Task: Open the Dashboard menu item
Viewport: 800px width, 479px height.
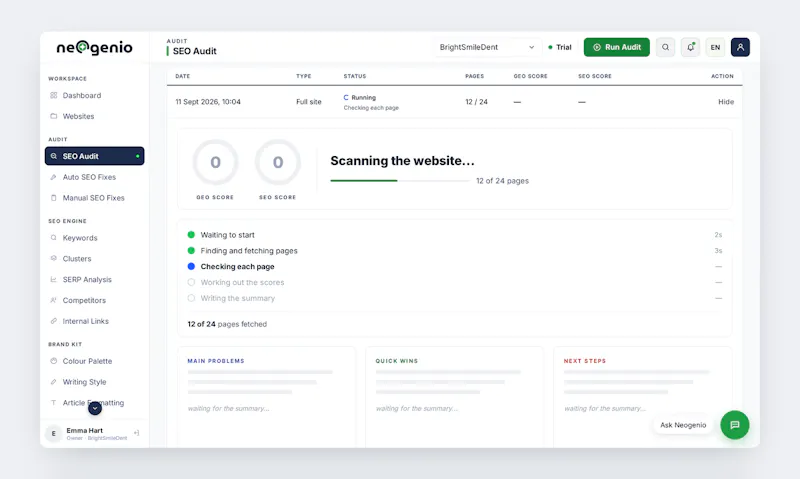Action: click(94, 95)
